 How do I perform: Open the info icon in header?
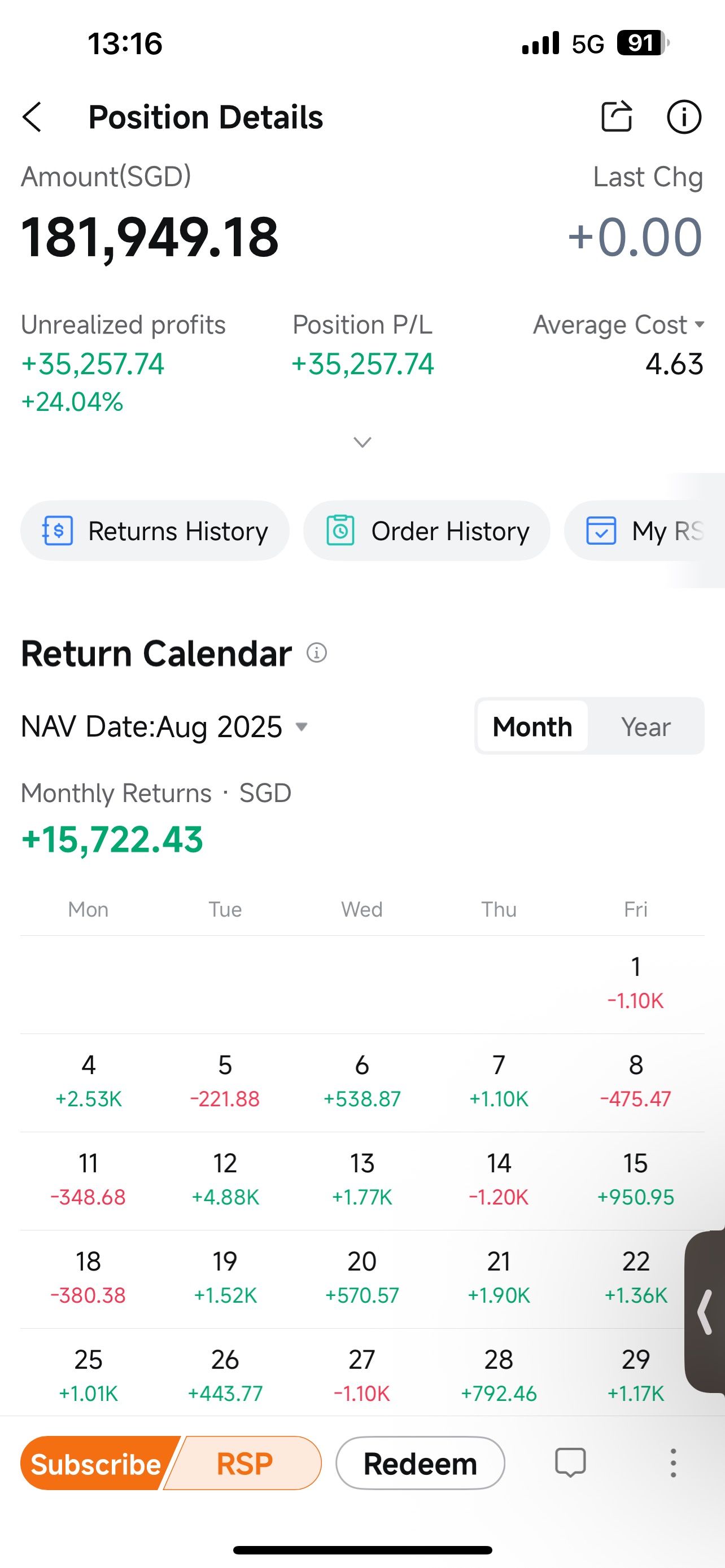click(684, 117)
